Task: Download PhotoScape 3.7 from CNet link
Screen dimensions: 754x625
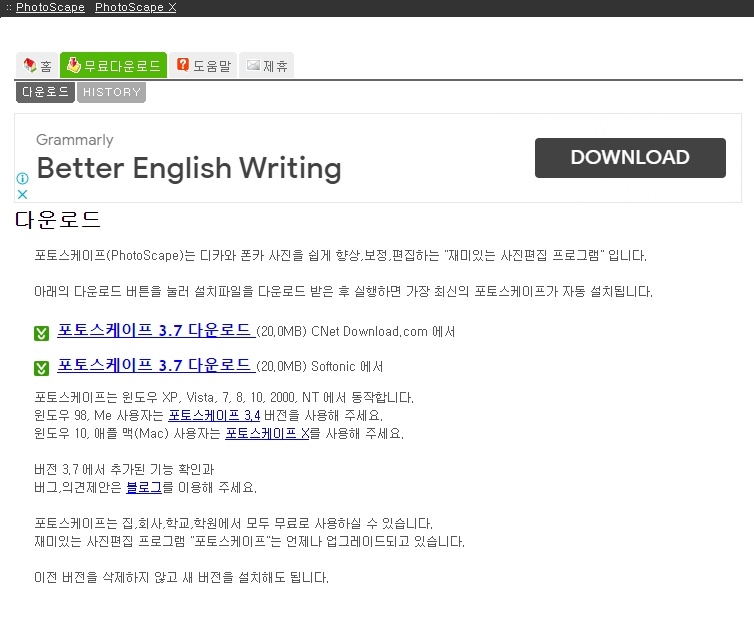Action: tap(155, 330)
